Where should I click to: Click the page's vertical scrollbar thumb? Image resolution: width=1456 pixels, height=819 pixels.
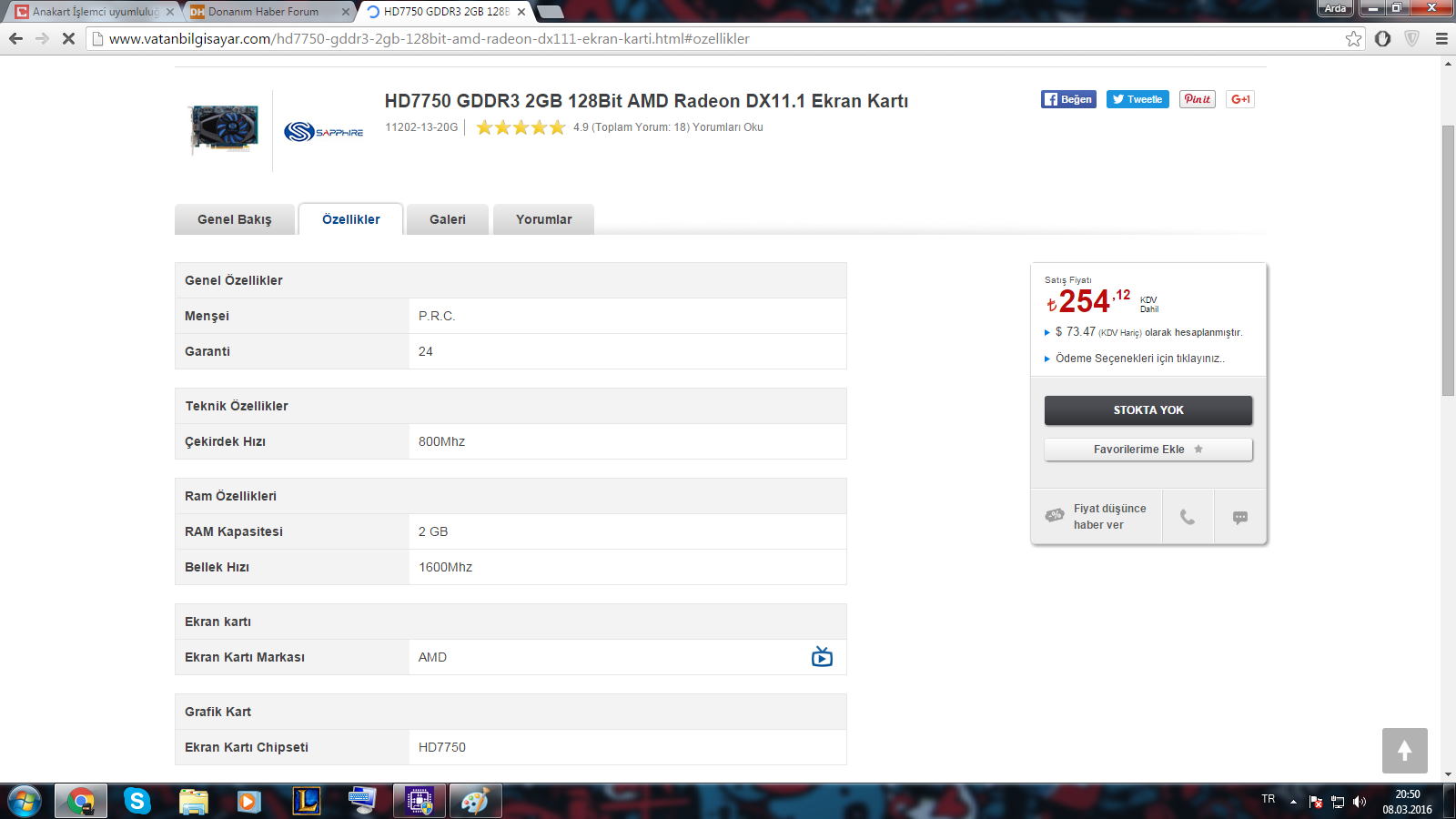(x=1448, y=259)
